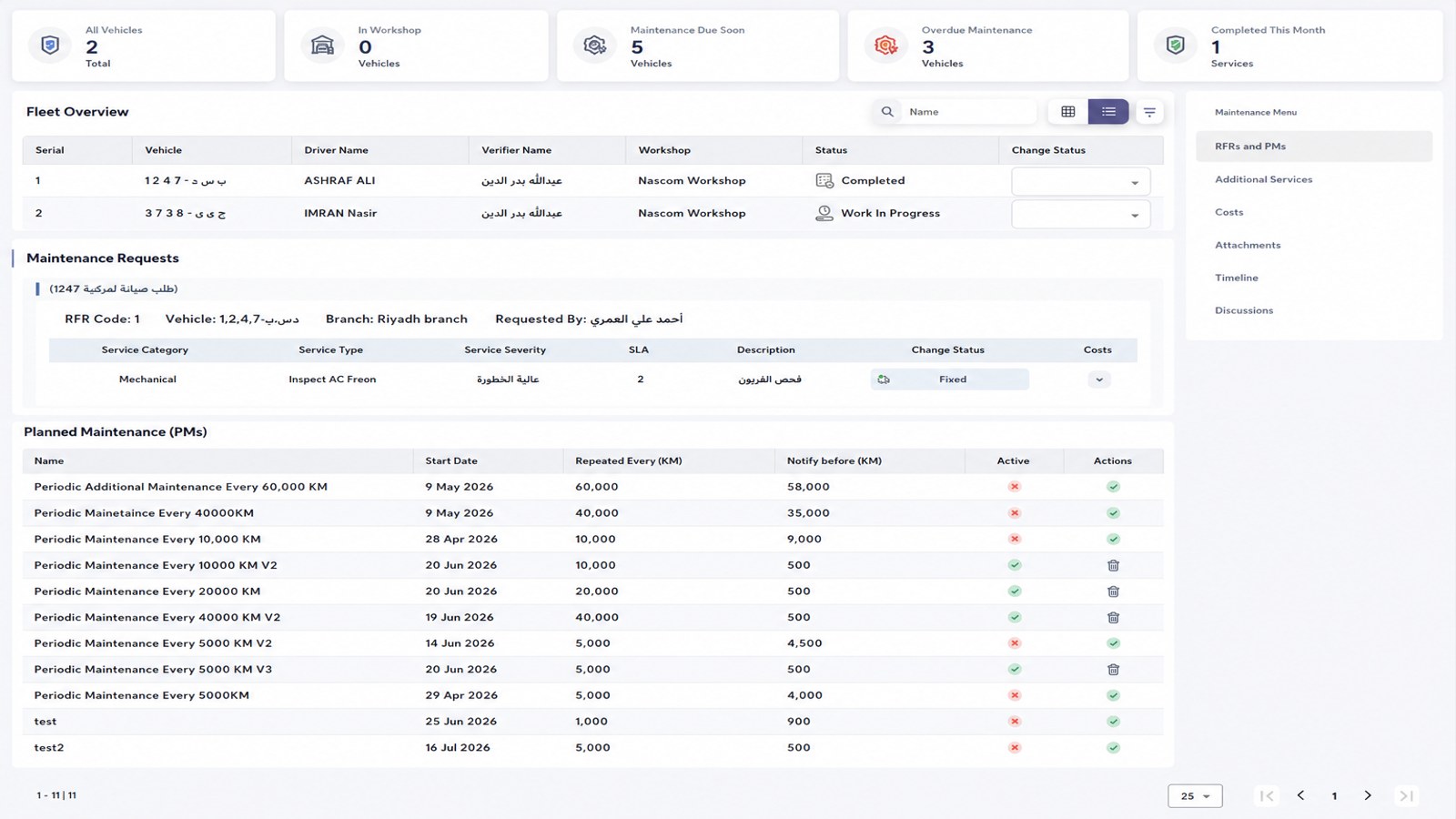1456x819 pixels.
Task: Toggle Active status for test2 plan
Action: (x=1015, y=748)
